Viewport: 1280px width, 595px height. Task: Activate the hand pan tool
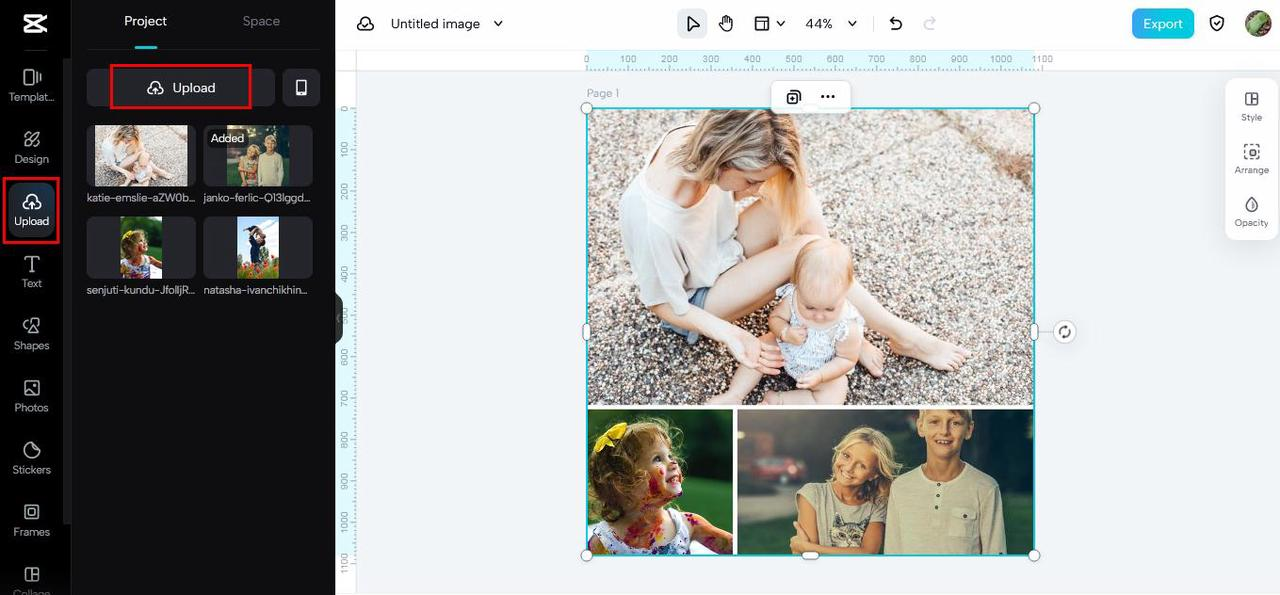click(726, 24)
